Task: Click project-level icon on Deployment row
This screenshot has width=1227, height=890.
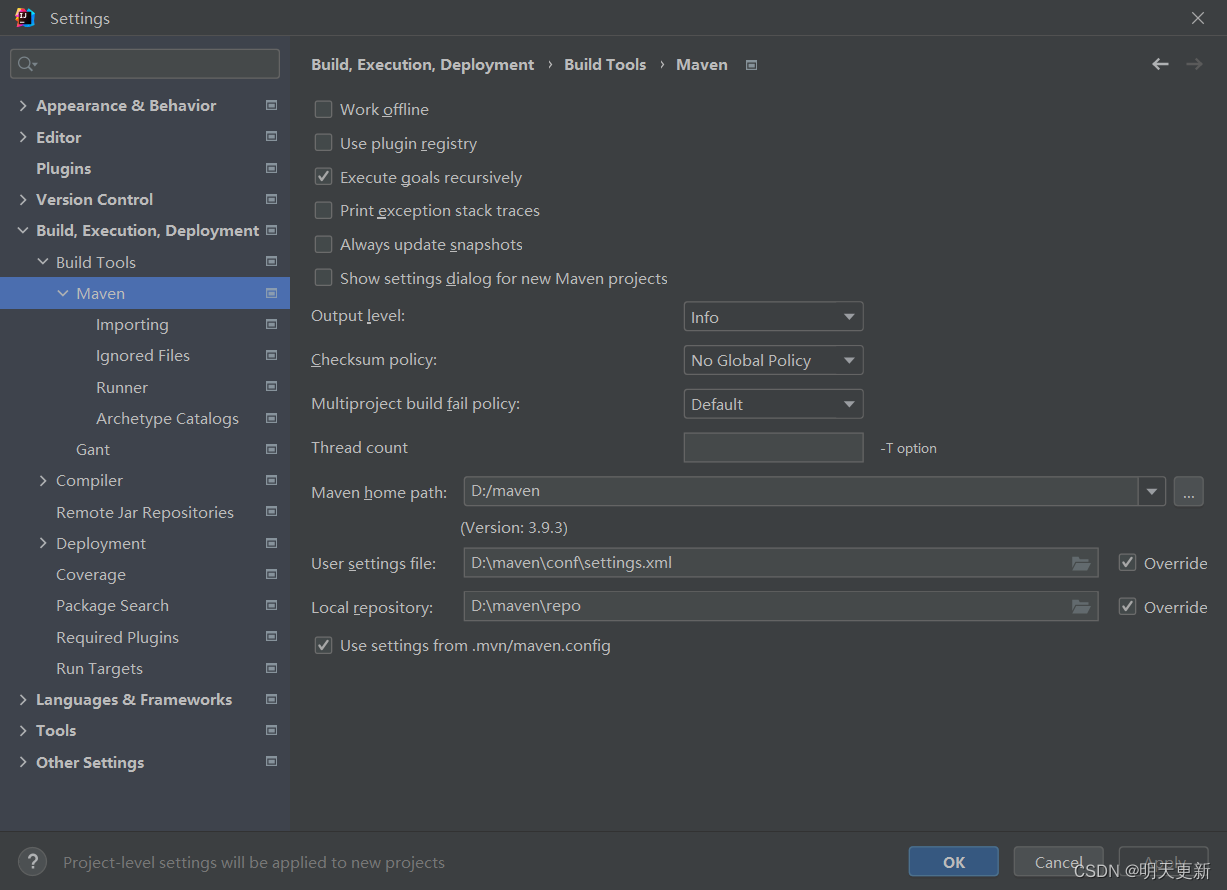Action: tap(271, 543)
